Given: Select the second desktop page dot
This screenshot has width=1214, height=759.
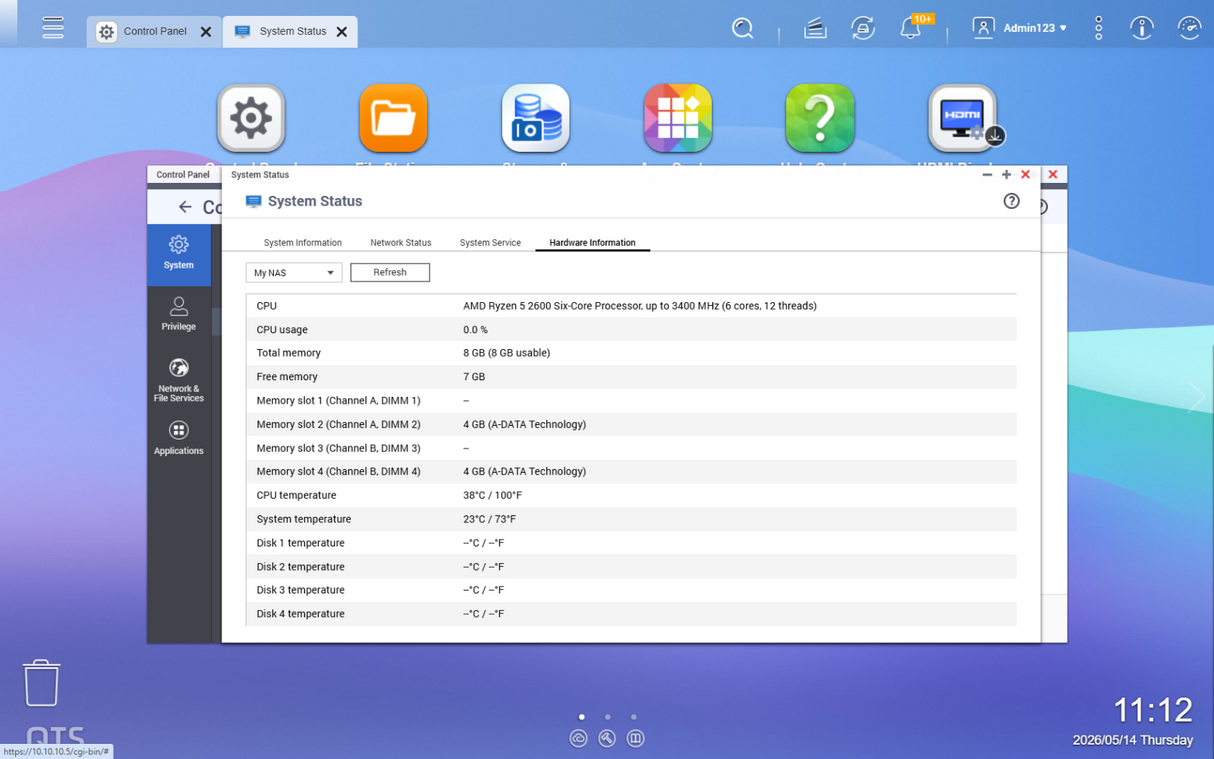Looking at the screenshot, I should (x=608, y=717).
